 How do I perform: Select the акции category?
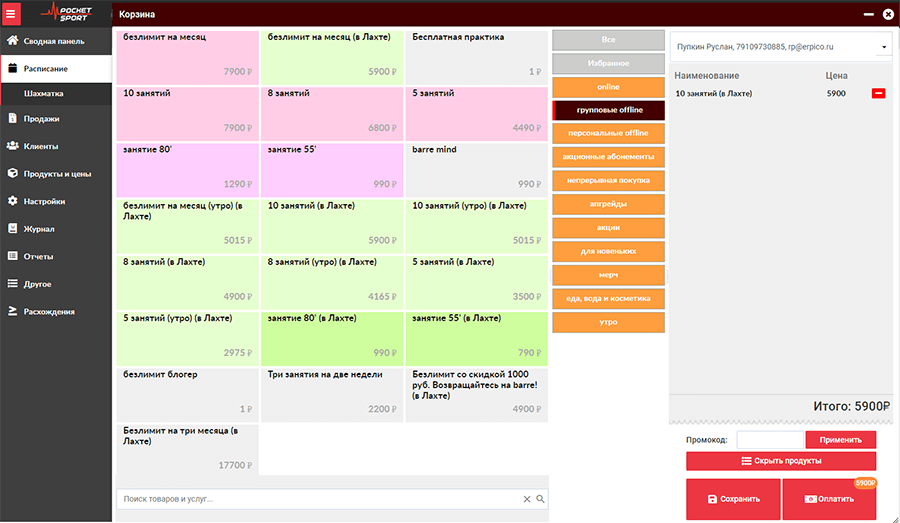(x=608, y=227)
